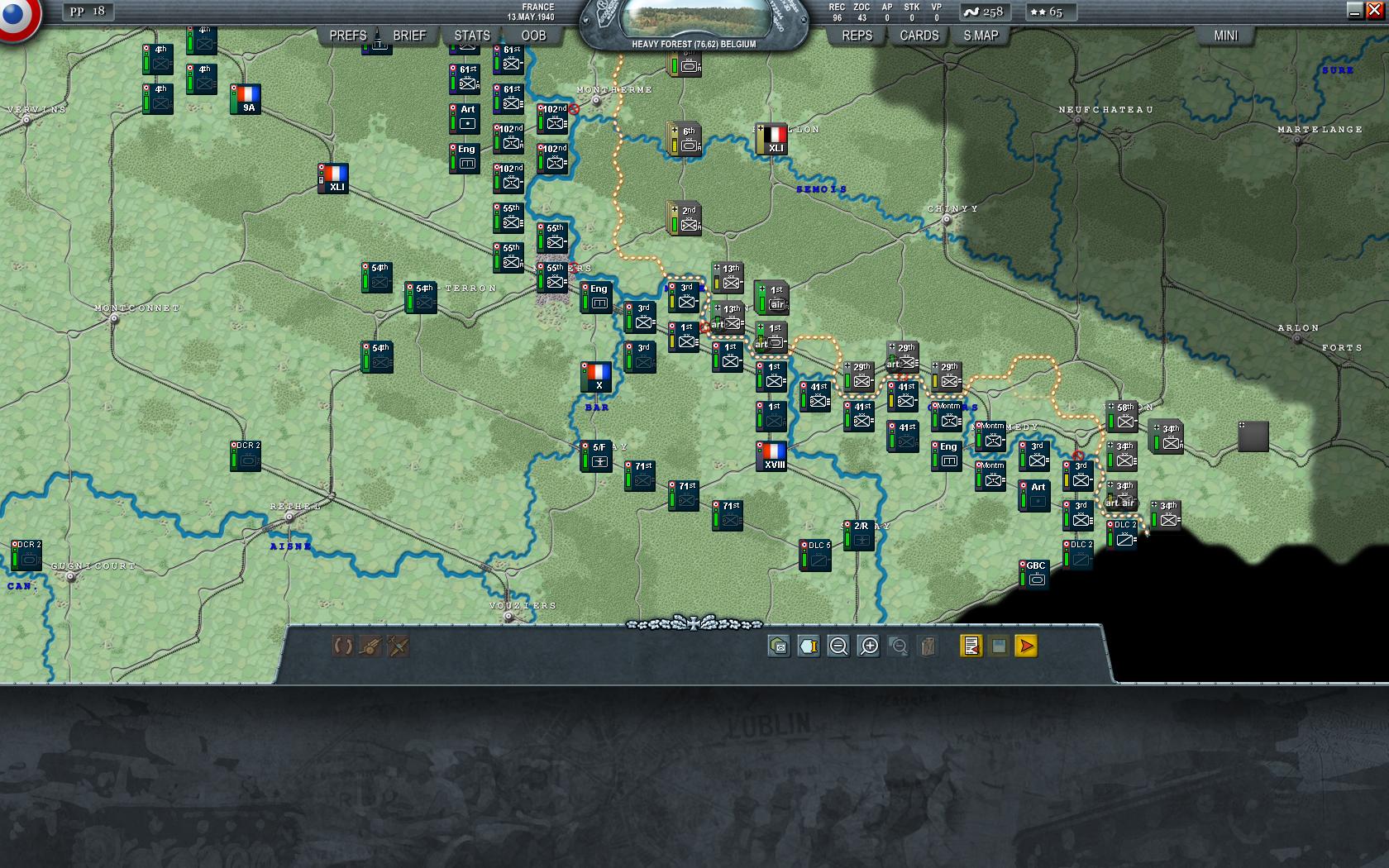Click the save disk icon
The image size is (1389, 868).
[x=999, y=646]
